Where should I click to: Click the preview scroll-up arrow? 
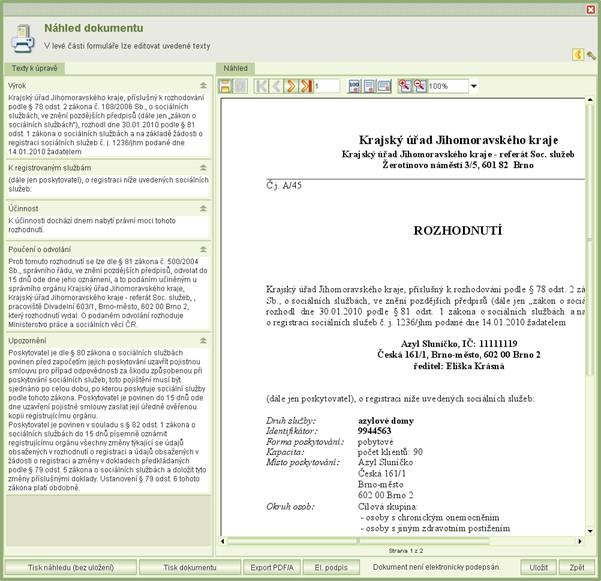[x=590, y=100]
